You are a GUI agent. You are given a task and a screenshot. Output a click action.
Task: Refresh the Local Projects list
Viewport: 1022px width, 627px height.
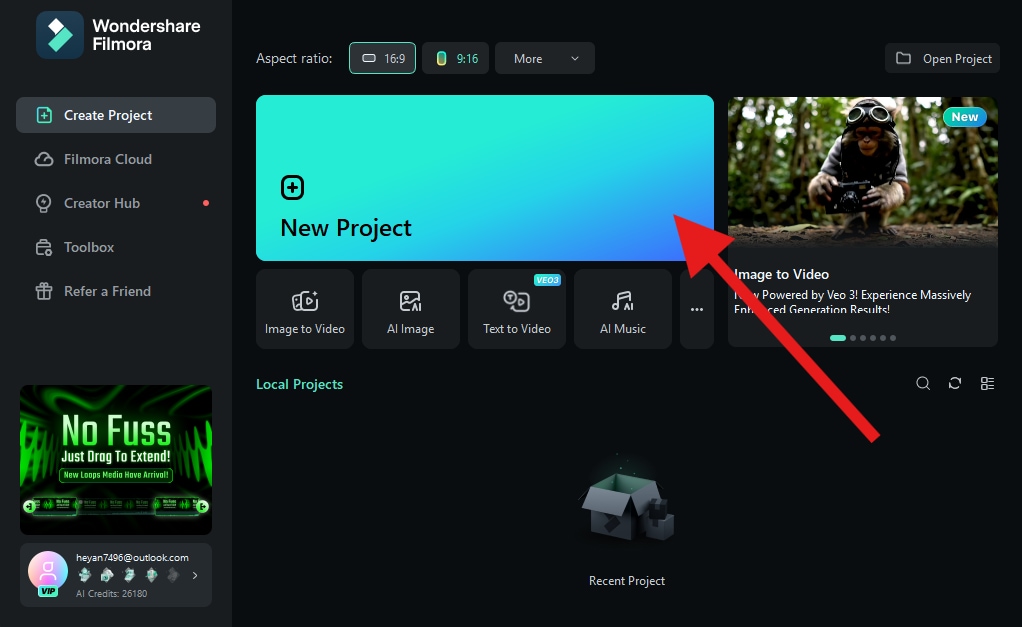[954, 383]
